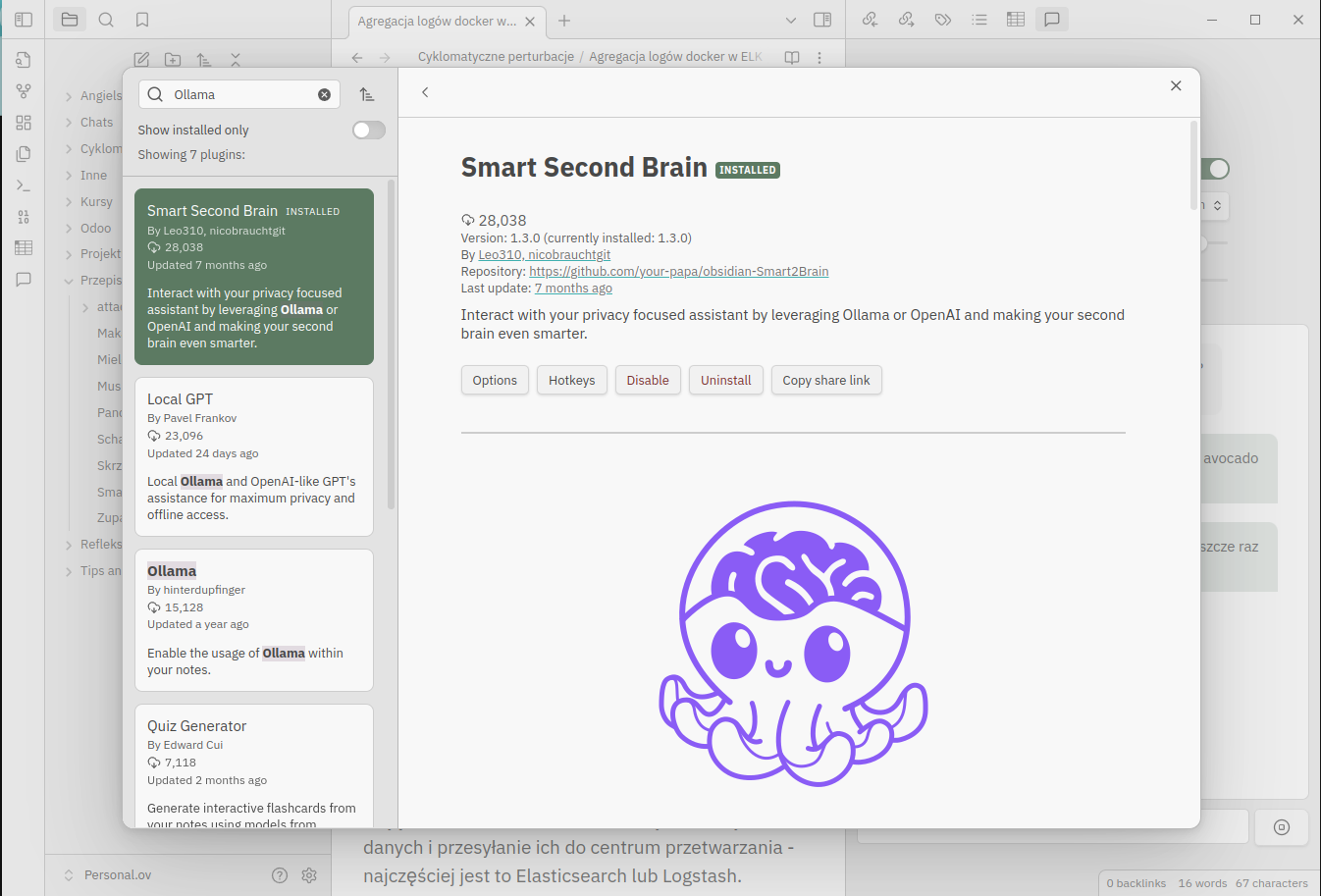This screenshot has height=896, width=1321.
Task: Open bookmarks pane in left sidebar
Action: (x=142, y=20)
